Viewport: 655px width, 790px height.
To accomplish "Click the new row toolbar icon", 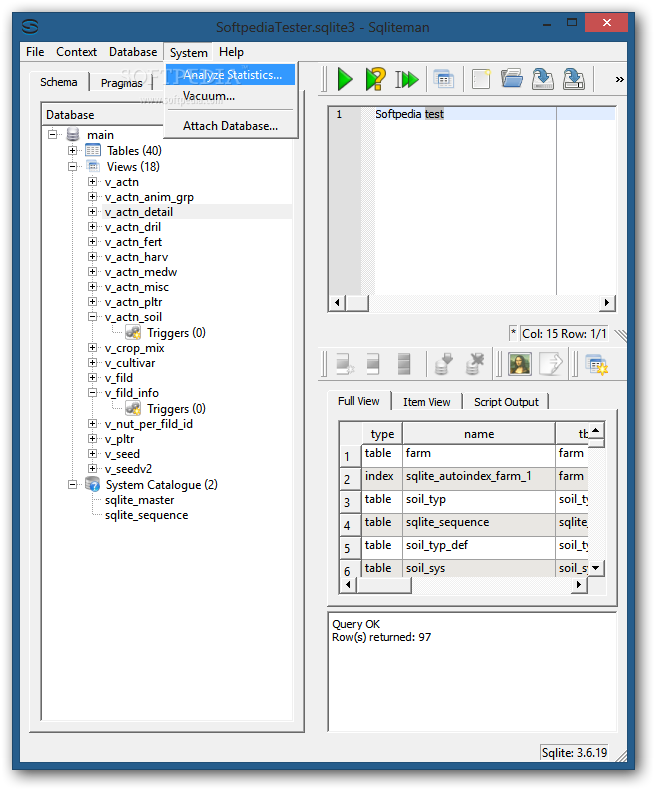I will pos(345,364).
